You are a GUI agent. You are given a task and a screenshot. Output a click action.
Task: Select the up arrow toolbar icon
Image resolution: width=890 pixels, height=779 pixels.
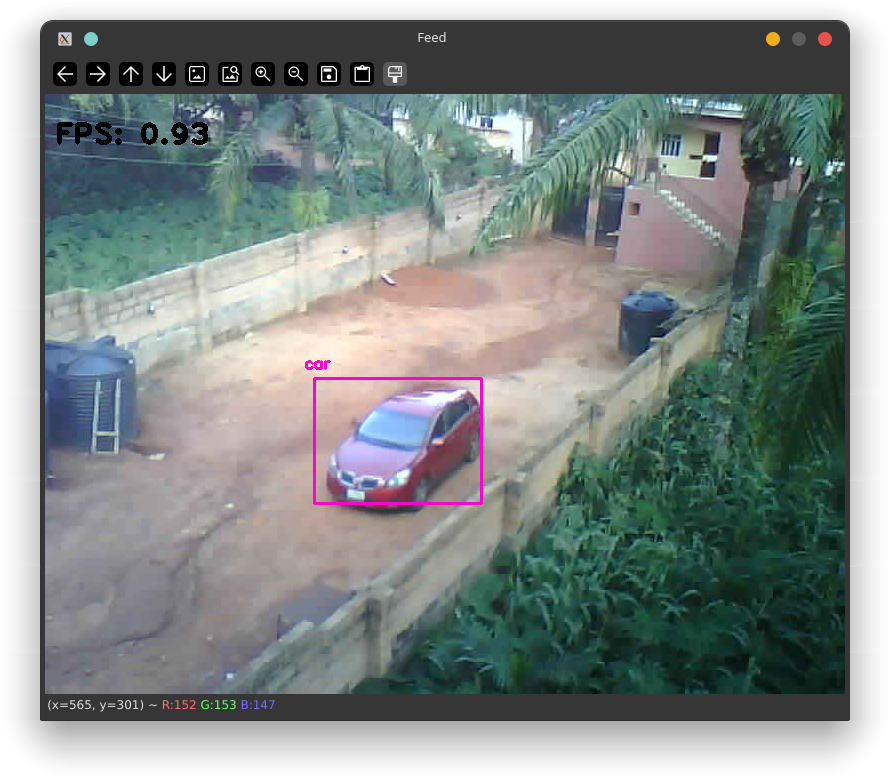point(131,73)
